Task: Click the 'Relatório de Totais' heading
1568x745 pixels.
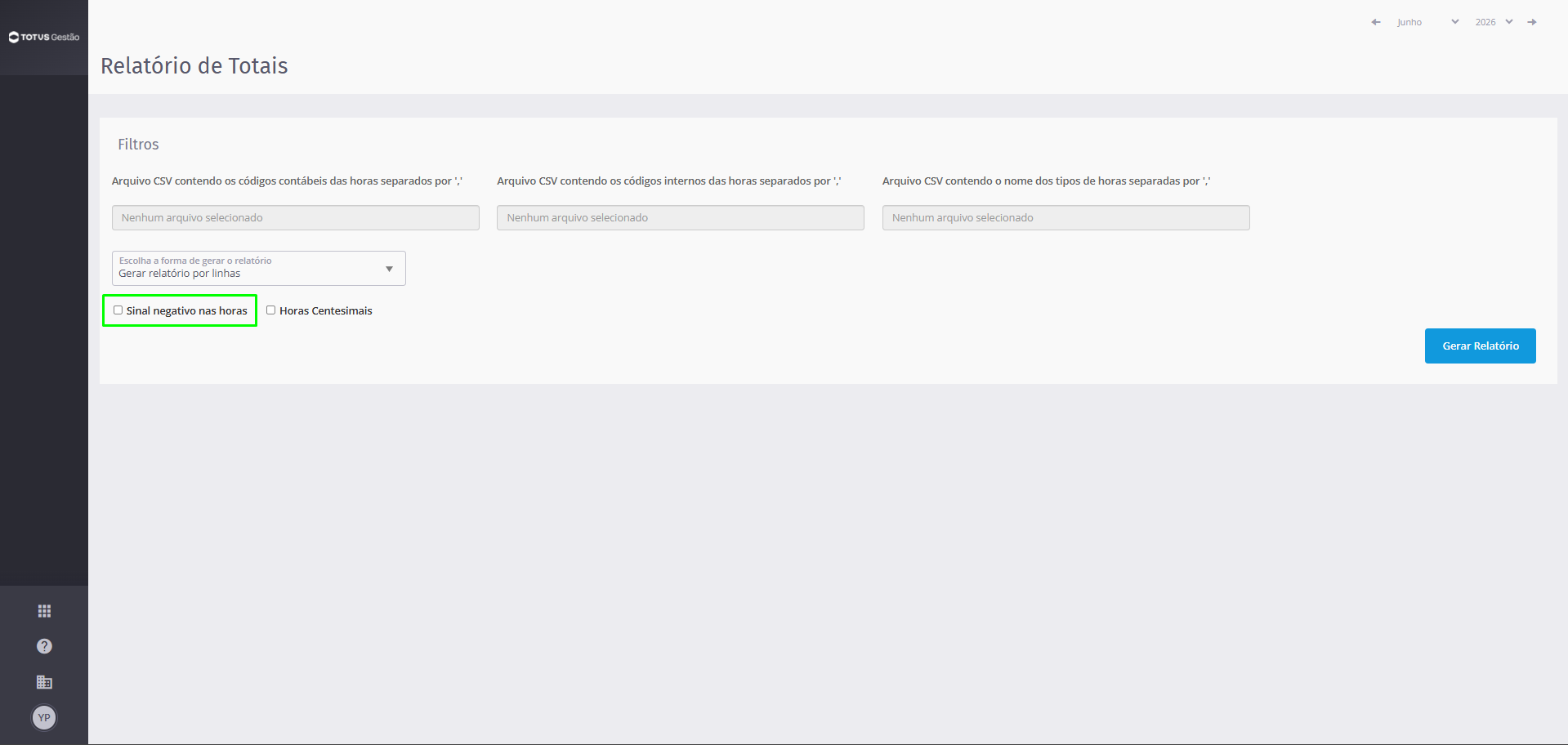Action: pyautogui.click(x=194, y=65)
